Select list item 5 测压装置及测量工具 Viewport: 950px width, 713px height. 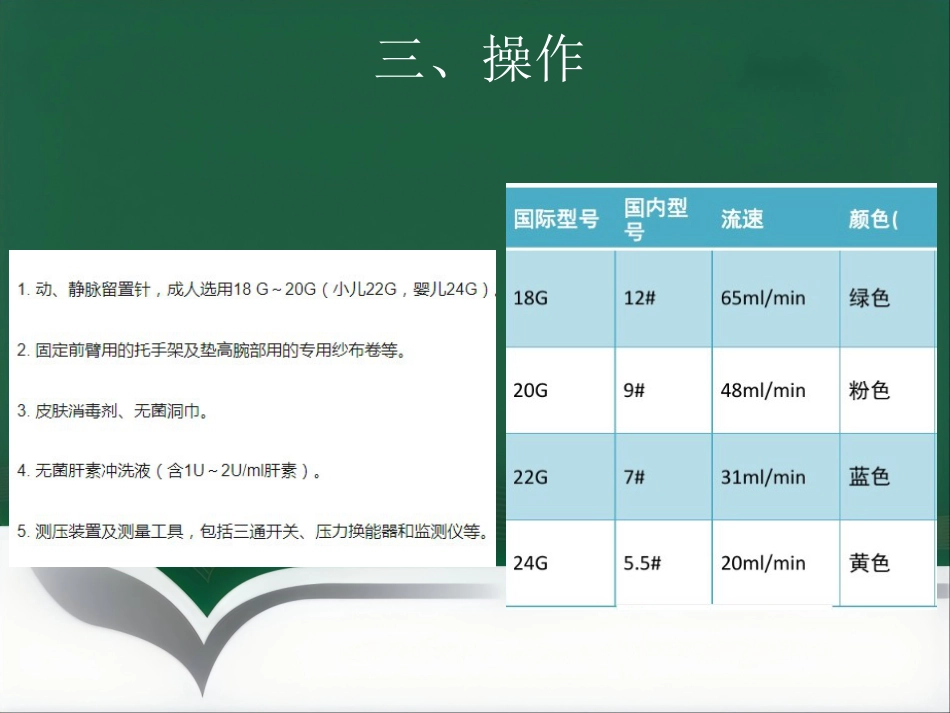pyautogui.click(x=253, y=532)
